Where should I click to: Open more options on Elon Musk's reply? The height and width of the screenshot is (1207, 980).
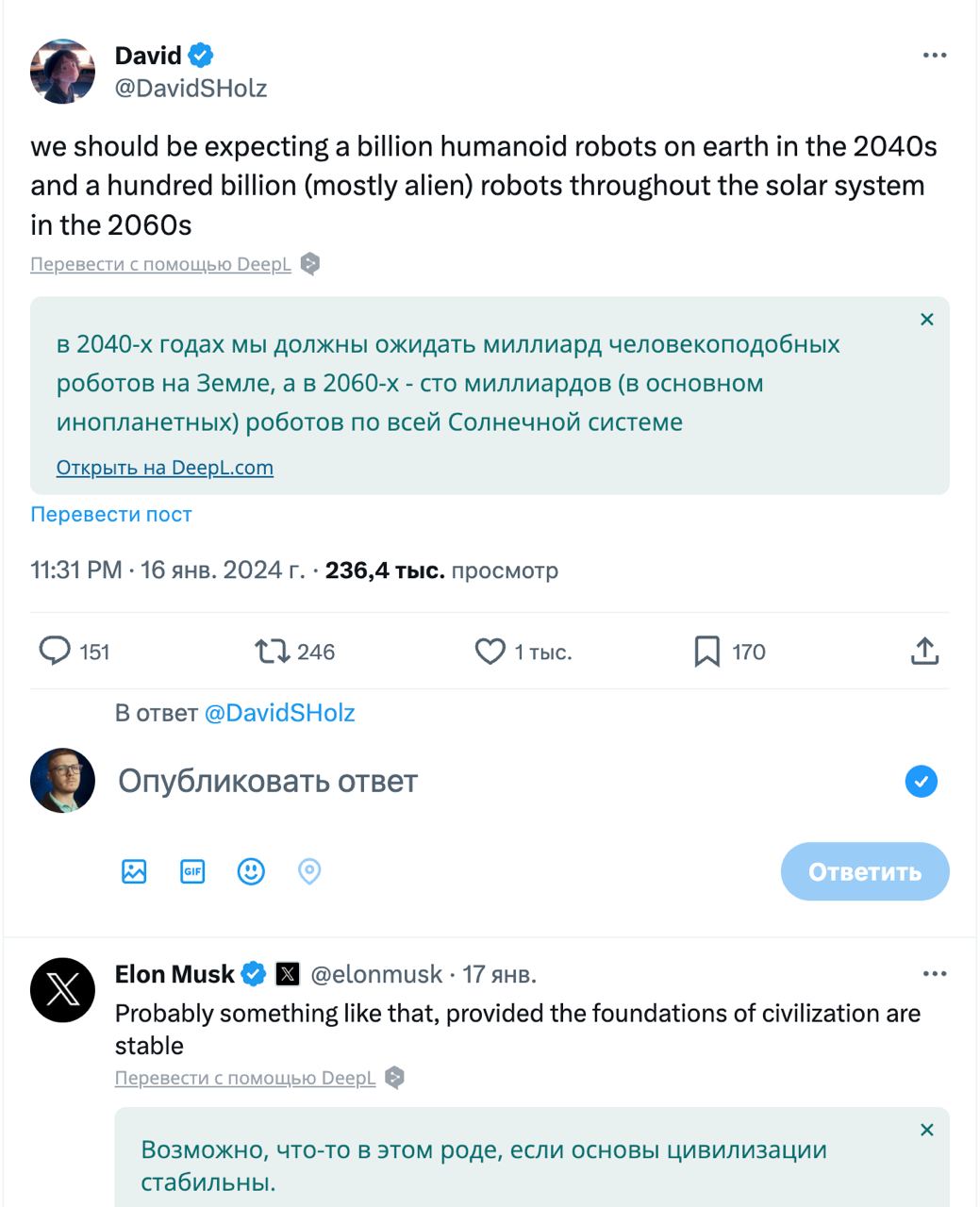tap(934, 974)
